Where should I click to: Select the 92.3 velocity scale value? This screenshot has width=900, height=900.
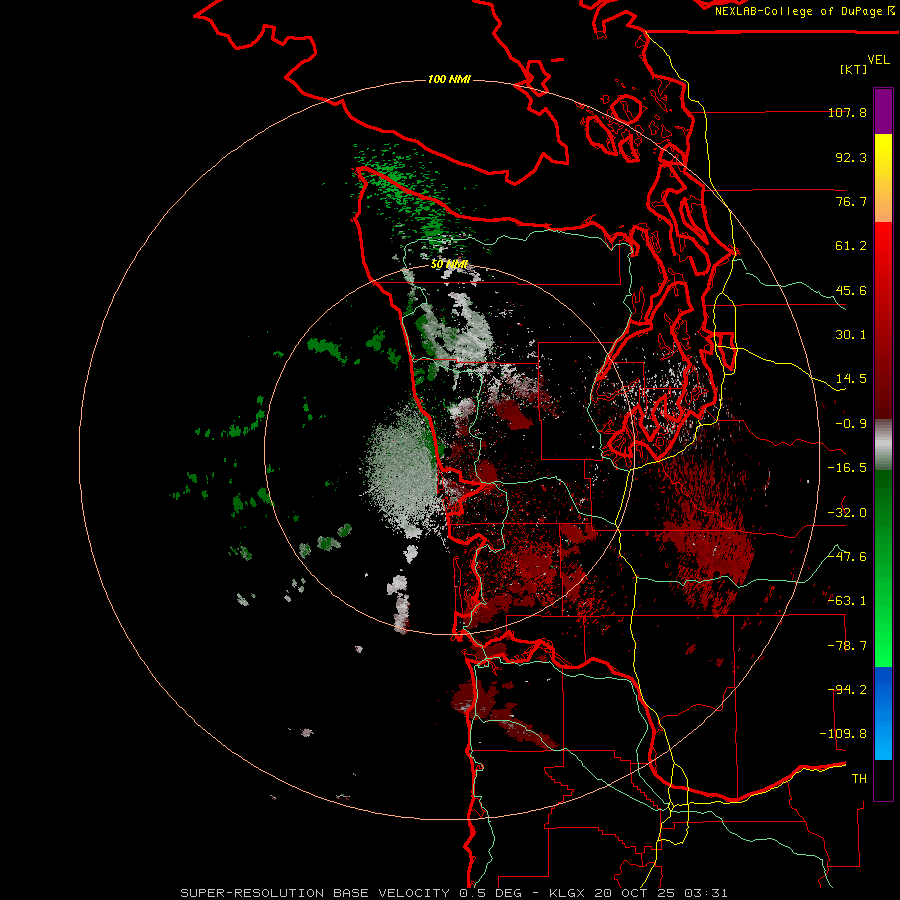tap(851, 157)
